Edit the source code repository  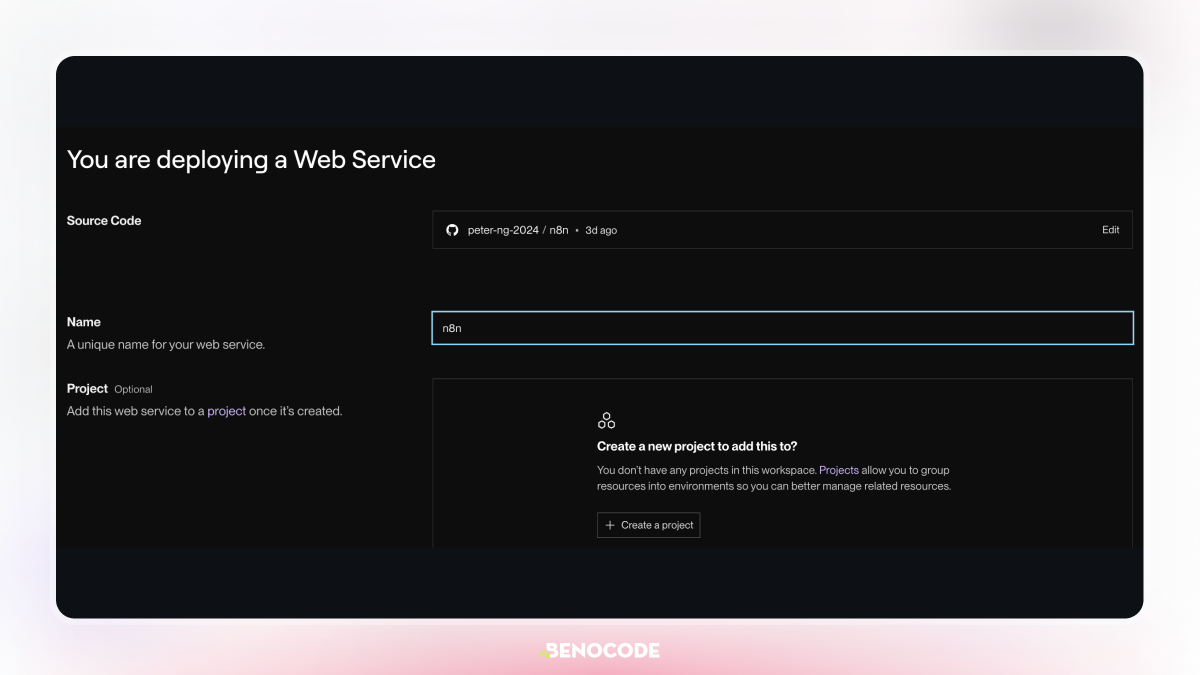pos(1110,230)
